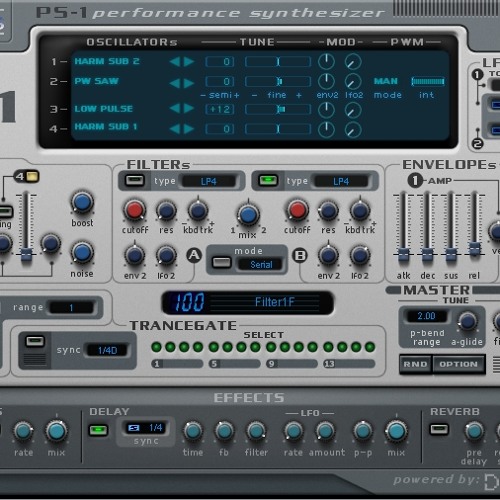500x500 pixels.
Task: Toggle the trancegate on/off switch
Action: click(35, 341)
